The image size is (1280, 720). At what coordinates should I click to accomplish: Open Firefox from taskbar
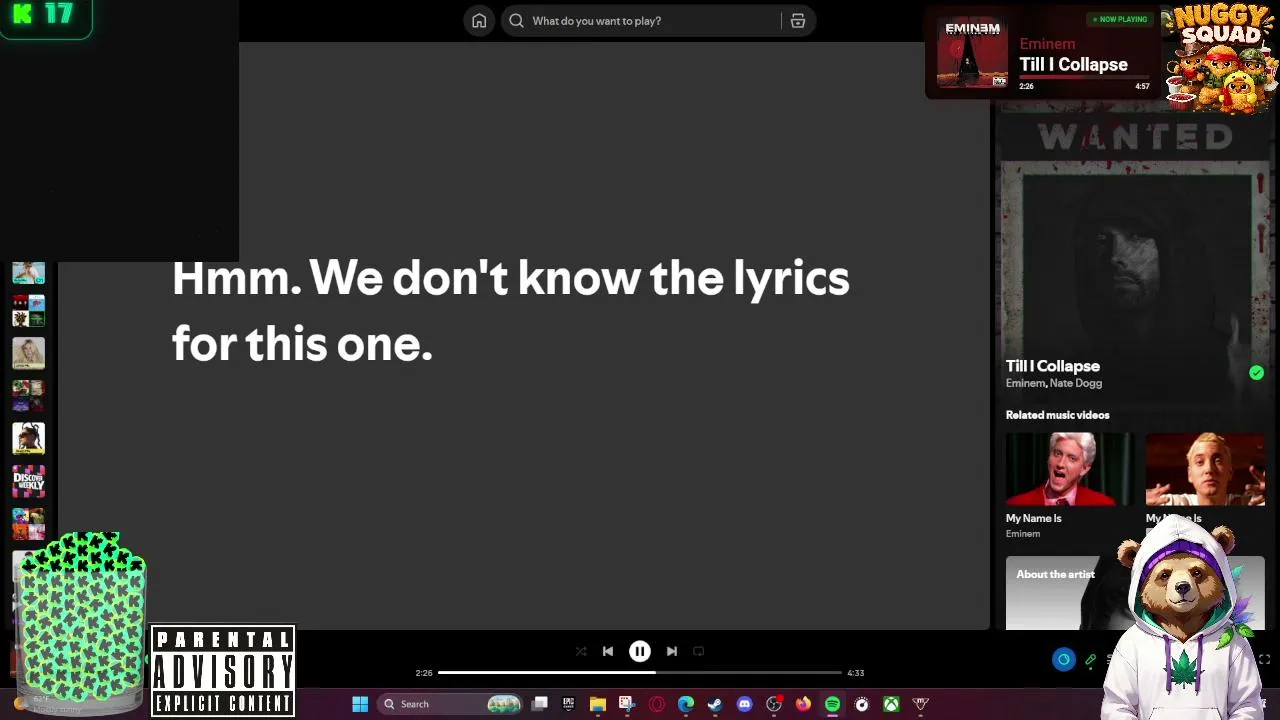click(x=803, y=704)
